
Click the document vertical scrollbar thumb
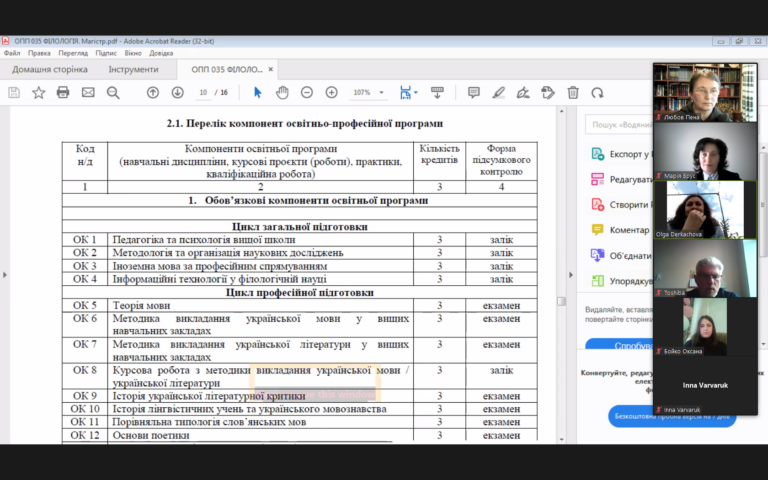tap(561, 301)
